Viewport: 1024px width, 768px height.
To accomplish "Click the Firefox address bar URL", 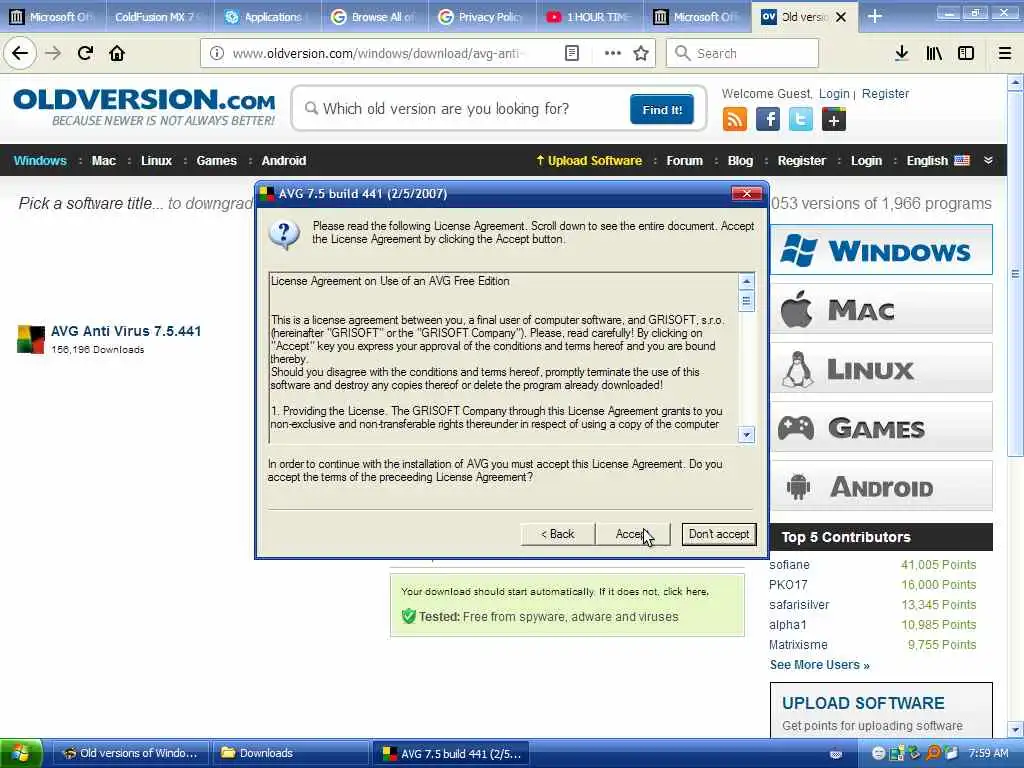I will pos(379,53).
